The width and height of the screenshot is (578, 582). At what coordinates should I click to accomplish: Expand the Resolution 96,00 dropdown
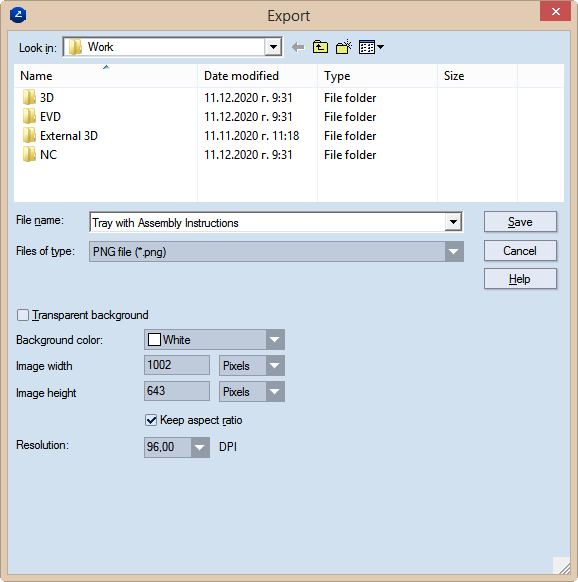tap(200, 447)
